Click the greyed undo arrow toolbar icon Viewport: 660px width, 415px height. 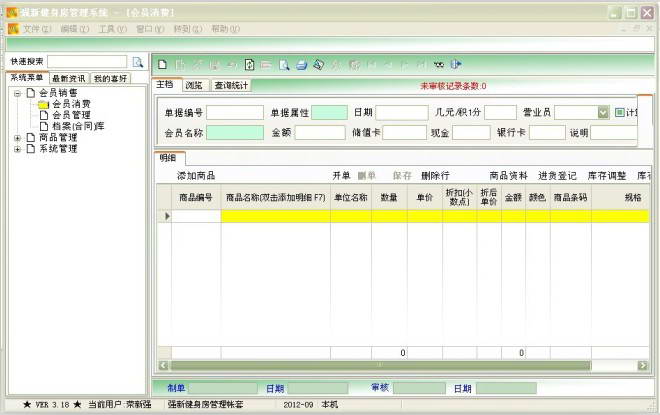pyautogui.click(x=232, y=64)
